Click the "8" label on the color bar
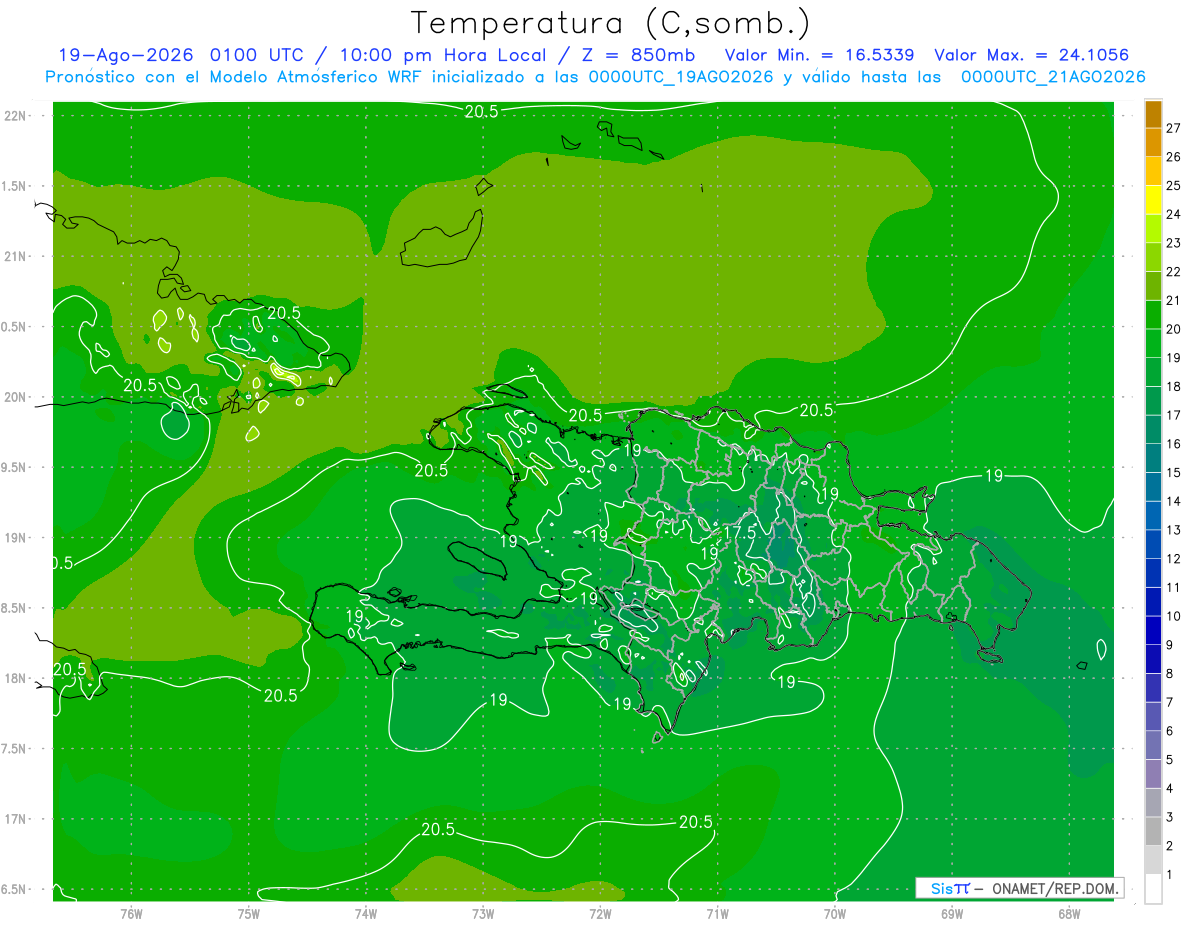This screenshot has width=1200, height=927. (x=1170, y=674)
